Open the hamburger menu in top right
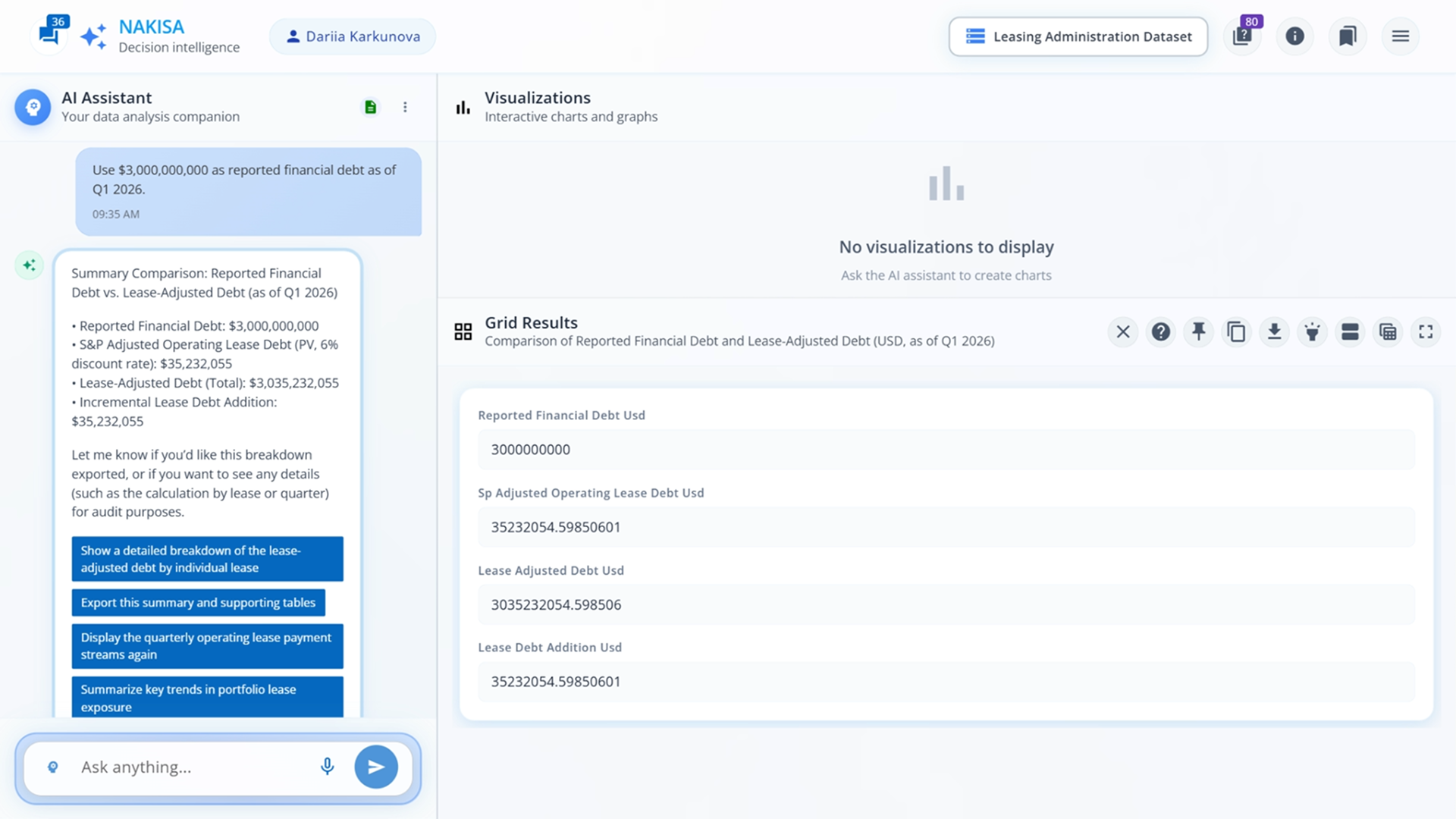 click(x=1401, y=36)
